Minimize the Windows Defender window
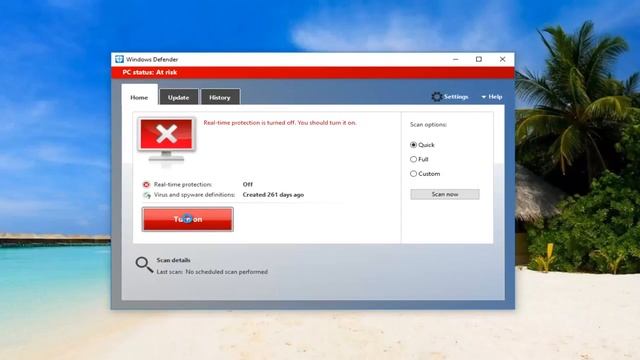The height and width of the screenshot is (360, 640). 456,59
